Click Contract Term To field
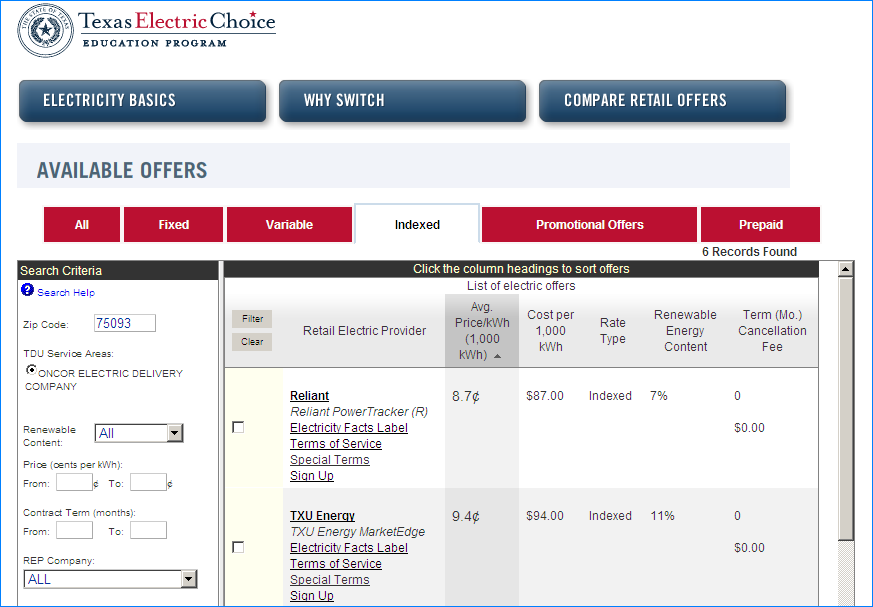This screenshot has width=873, height=607. [148, 530]
